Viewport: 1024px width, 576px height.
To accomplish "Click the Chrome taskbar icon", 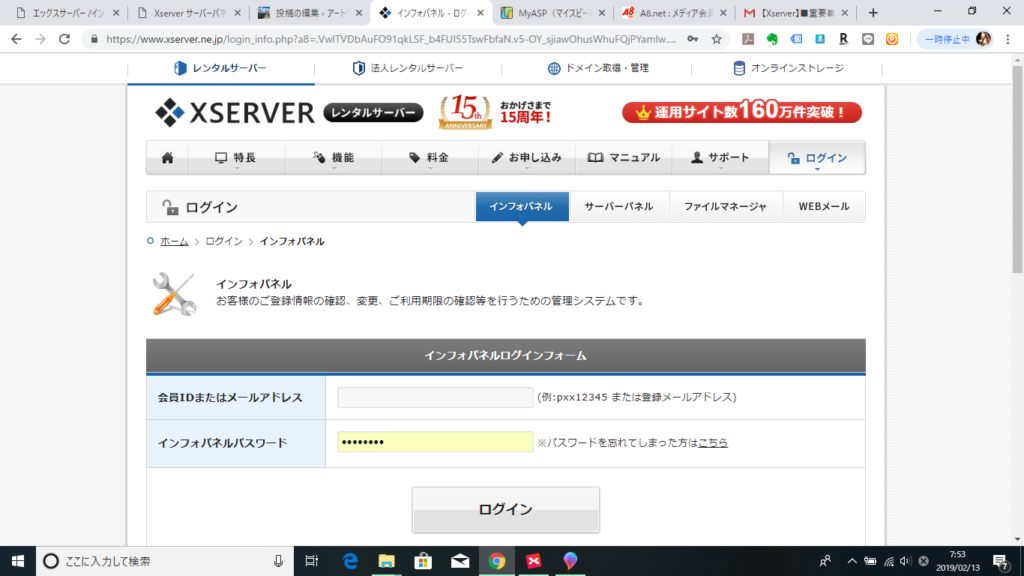I will click(x=497, y=561).
